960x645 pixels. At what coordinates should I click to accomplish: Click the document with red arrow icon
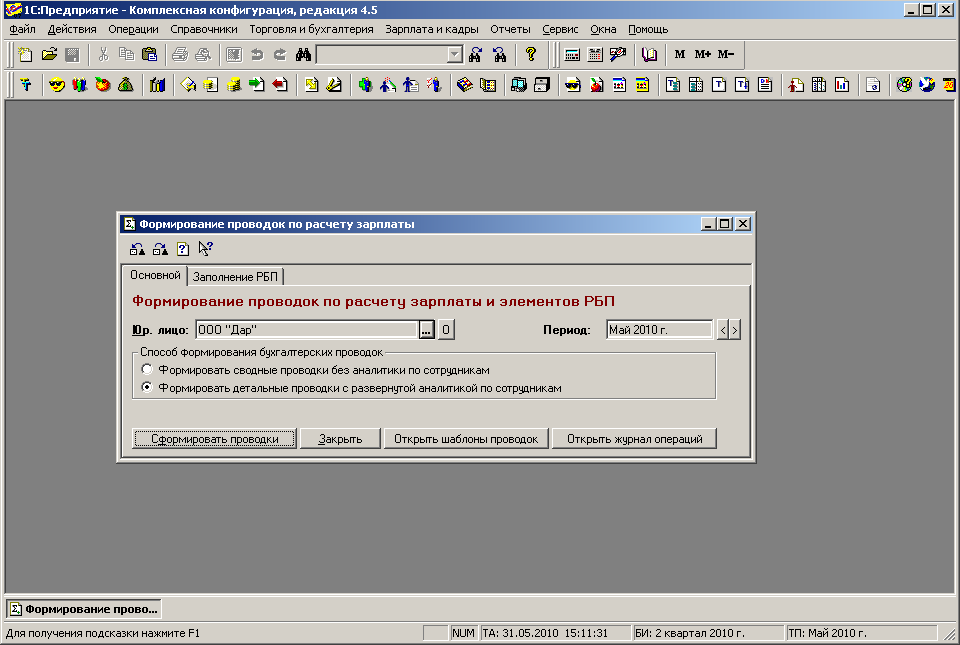click(x=280, y=85)
